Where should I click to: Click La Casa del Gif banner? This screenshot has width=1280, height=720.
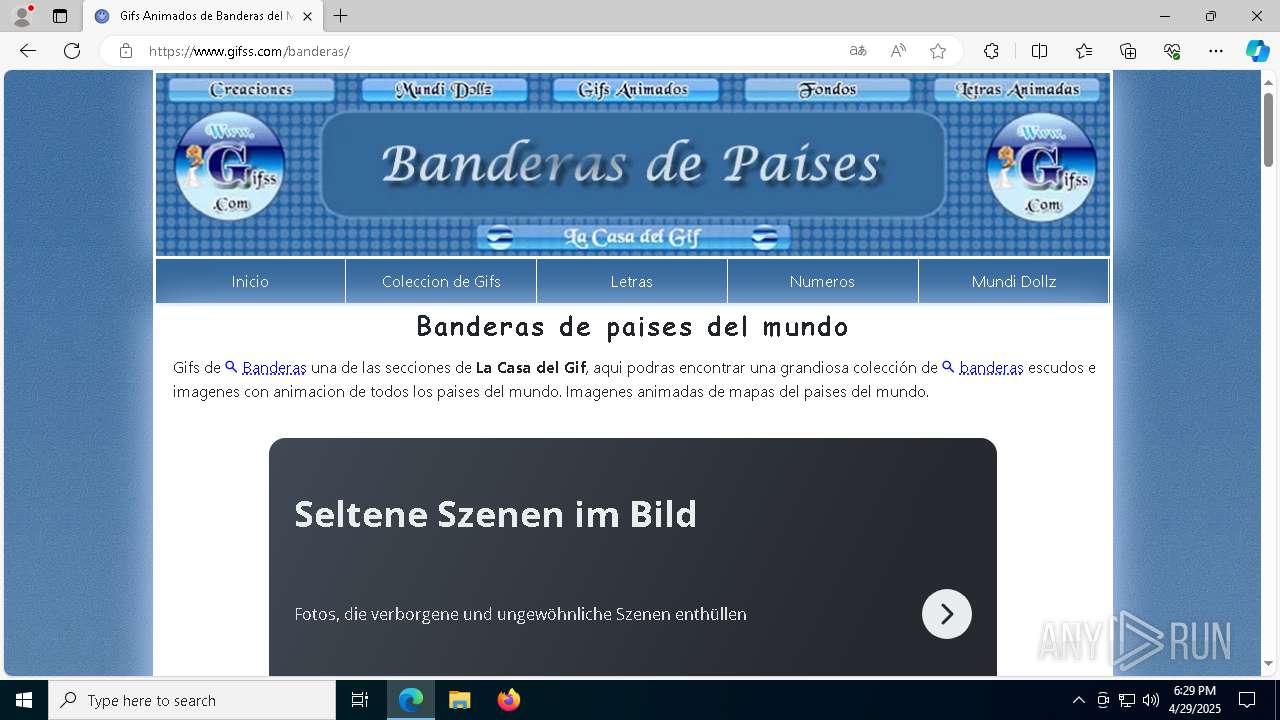(633, 237)
